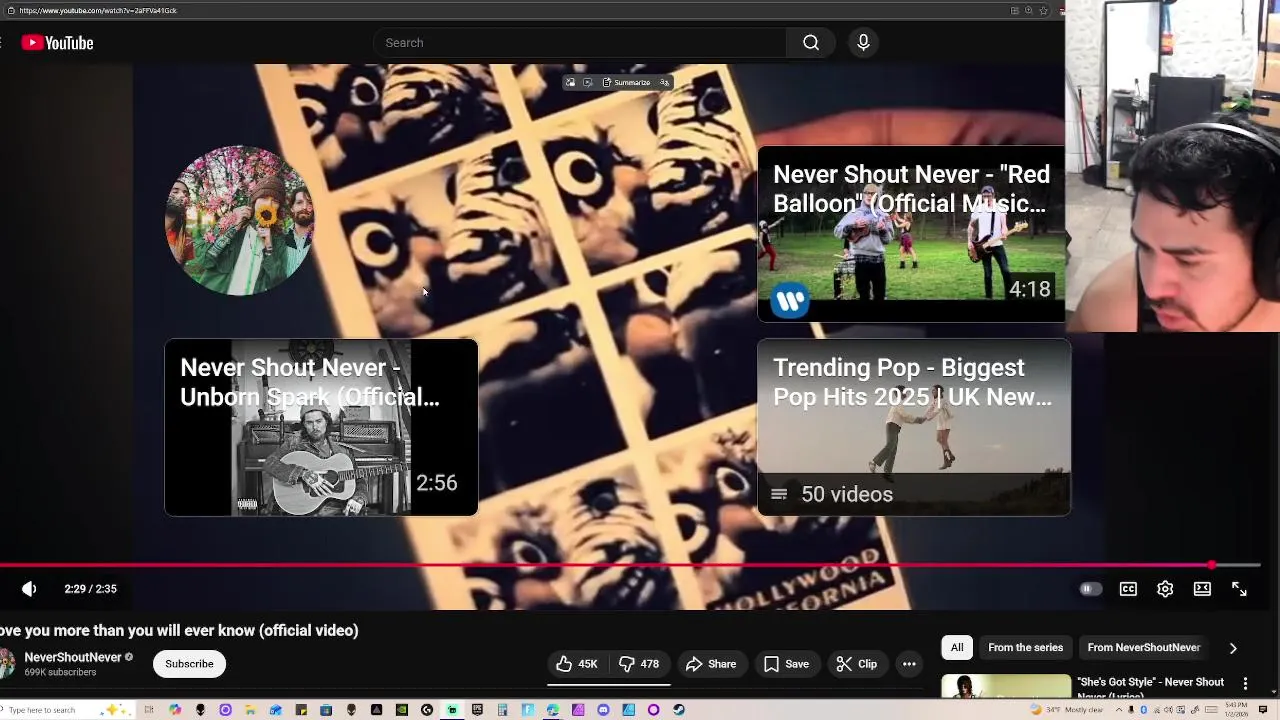The image size is (1280, 720).
Task: Open the Red Balloon end screen video
Action: coord(911,234)
